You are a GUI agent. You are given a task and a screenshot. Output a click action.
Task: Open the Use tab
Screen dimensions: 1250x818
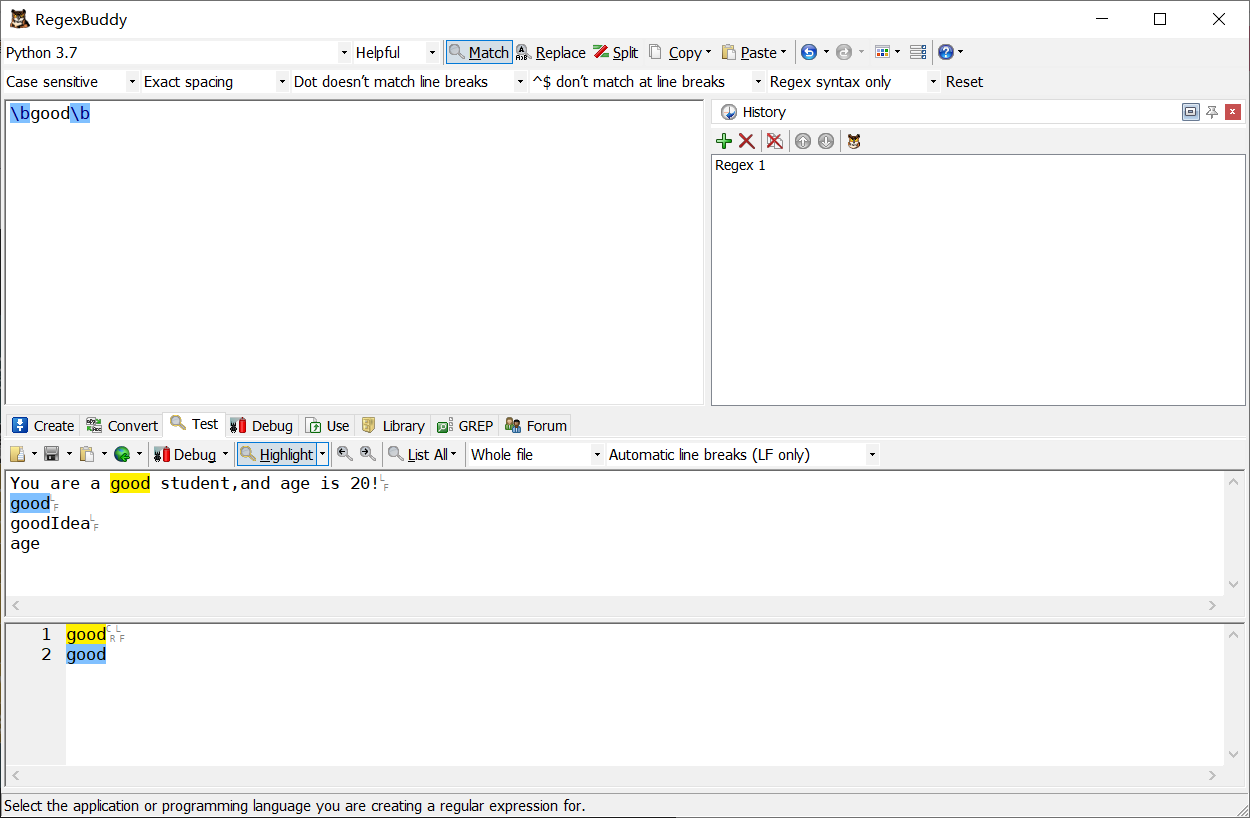point(328,425)
